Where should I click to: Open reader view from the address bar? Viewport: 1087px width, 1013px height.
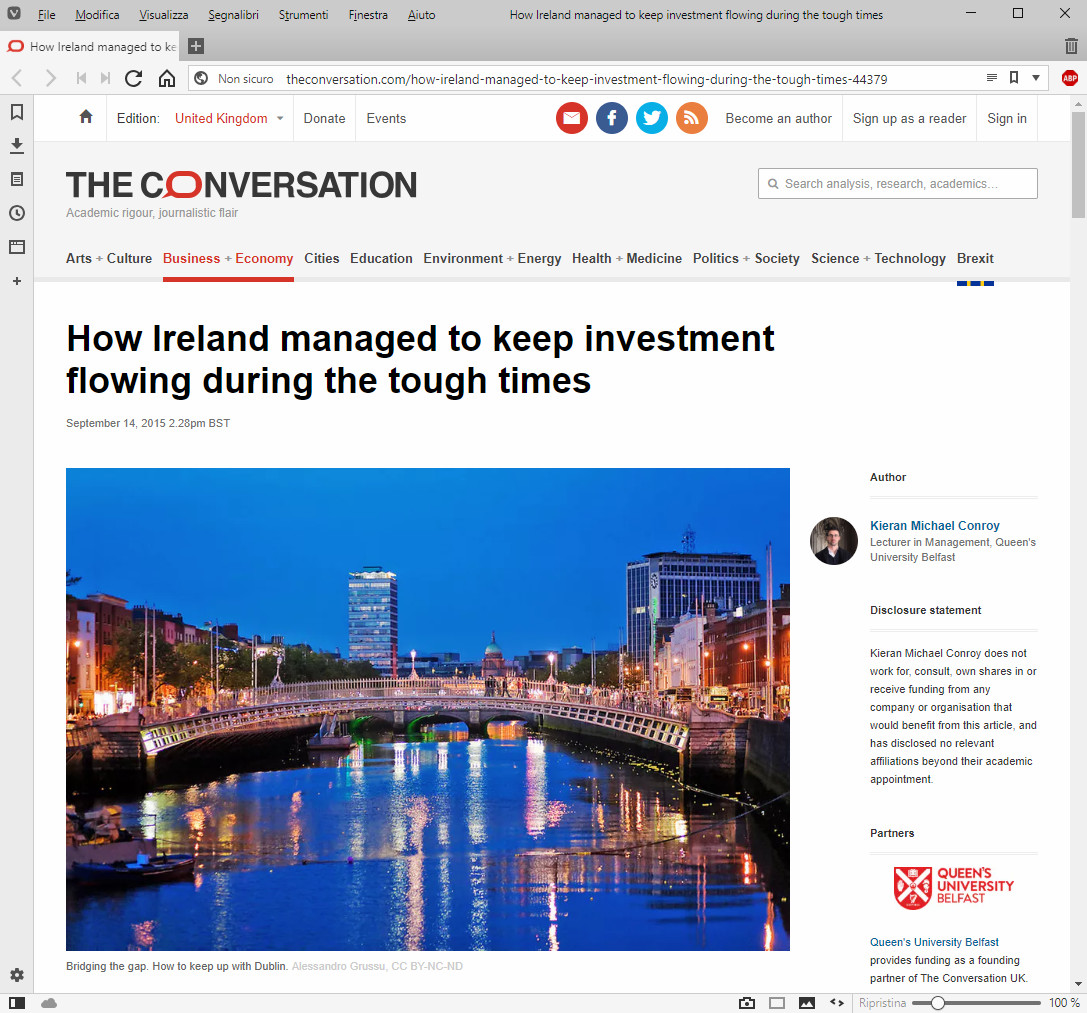991,78
